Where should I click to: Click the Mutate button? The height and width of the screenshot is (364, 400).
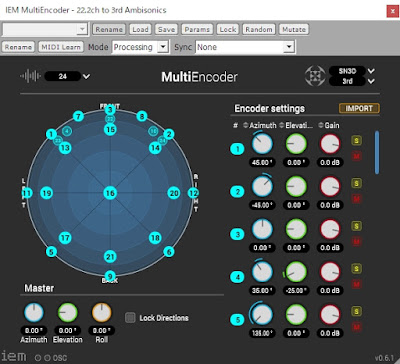click(294, 29)
